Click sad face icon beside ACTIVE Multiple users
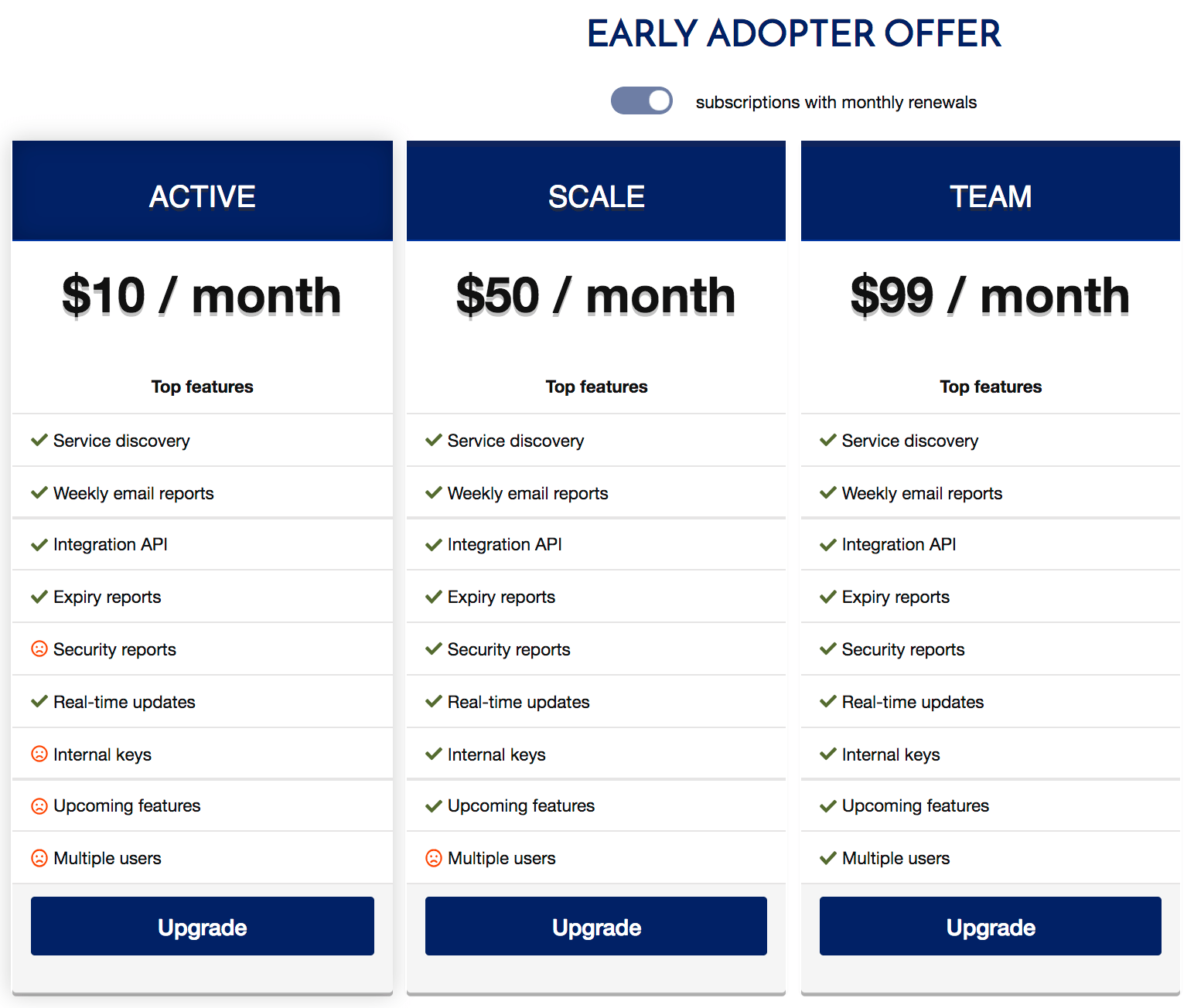The height and width of the screenshot is (1008, 1194). coord(39,858)
